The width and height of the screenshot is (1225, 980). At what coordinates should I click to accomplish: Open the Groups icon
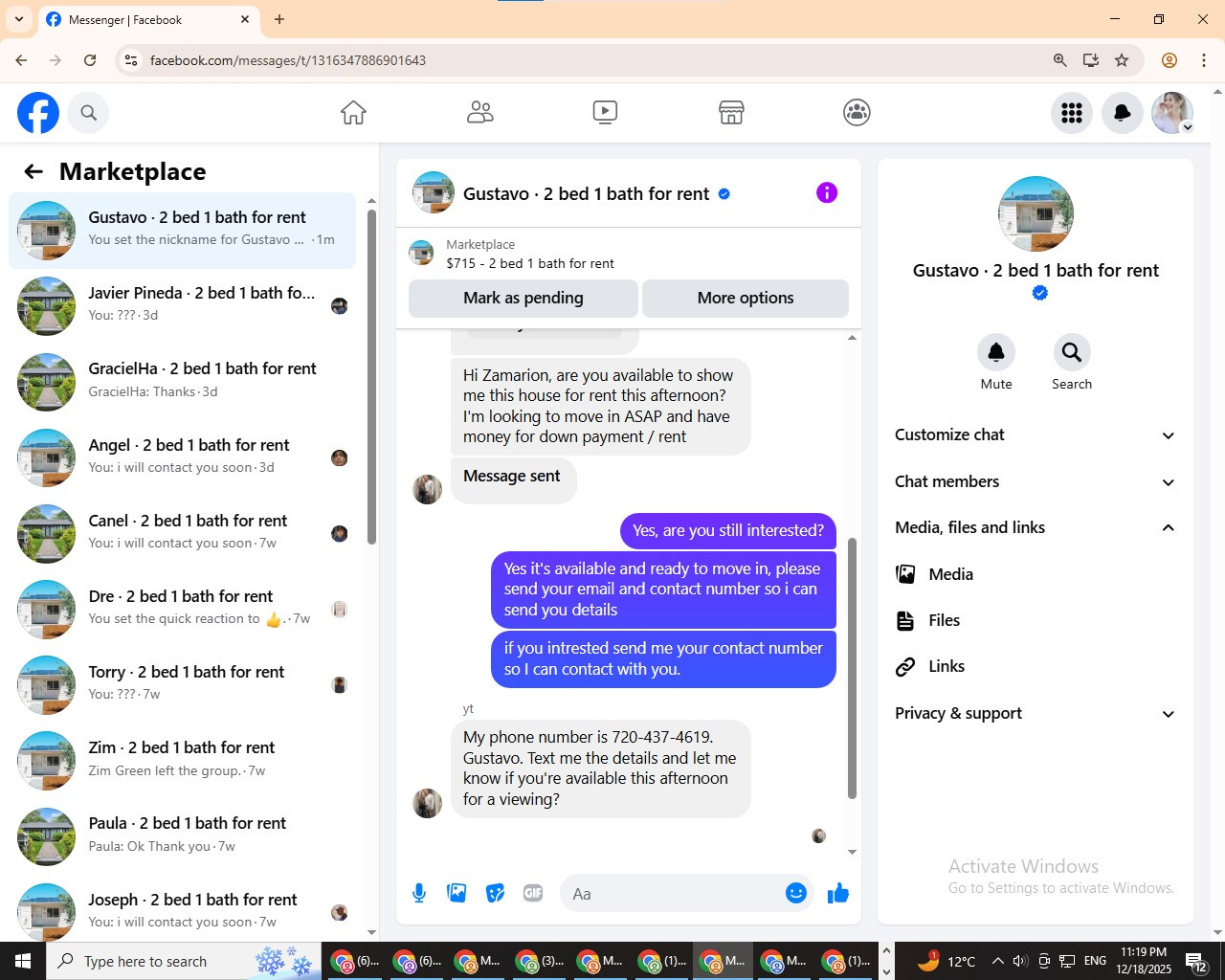pyautogui.click(x=857, y=113)
